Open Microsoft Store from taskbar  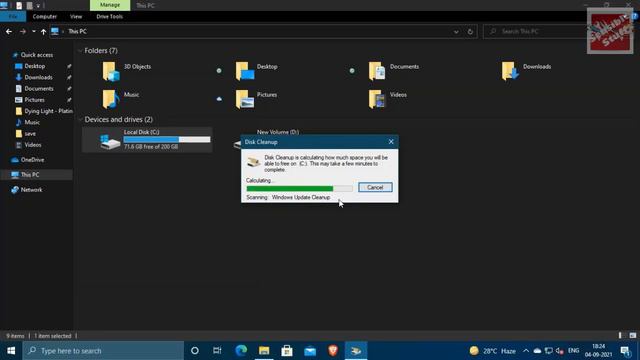(x=287, y=351)
